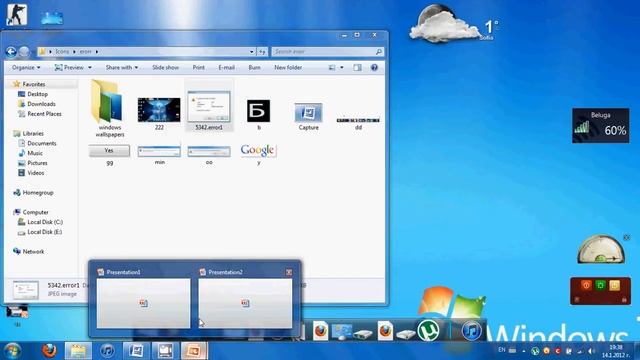
Task: Click Burn in Explorer toolbar
Action: point(254,68)
